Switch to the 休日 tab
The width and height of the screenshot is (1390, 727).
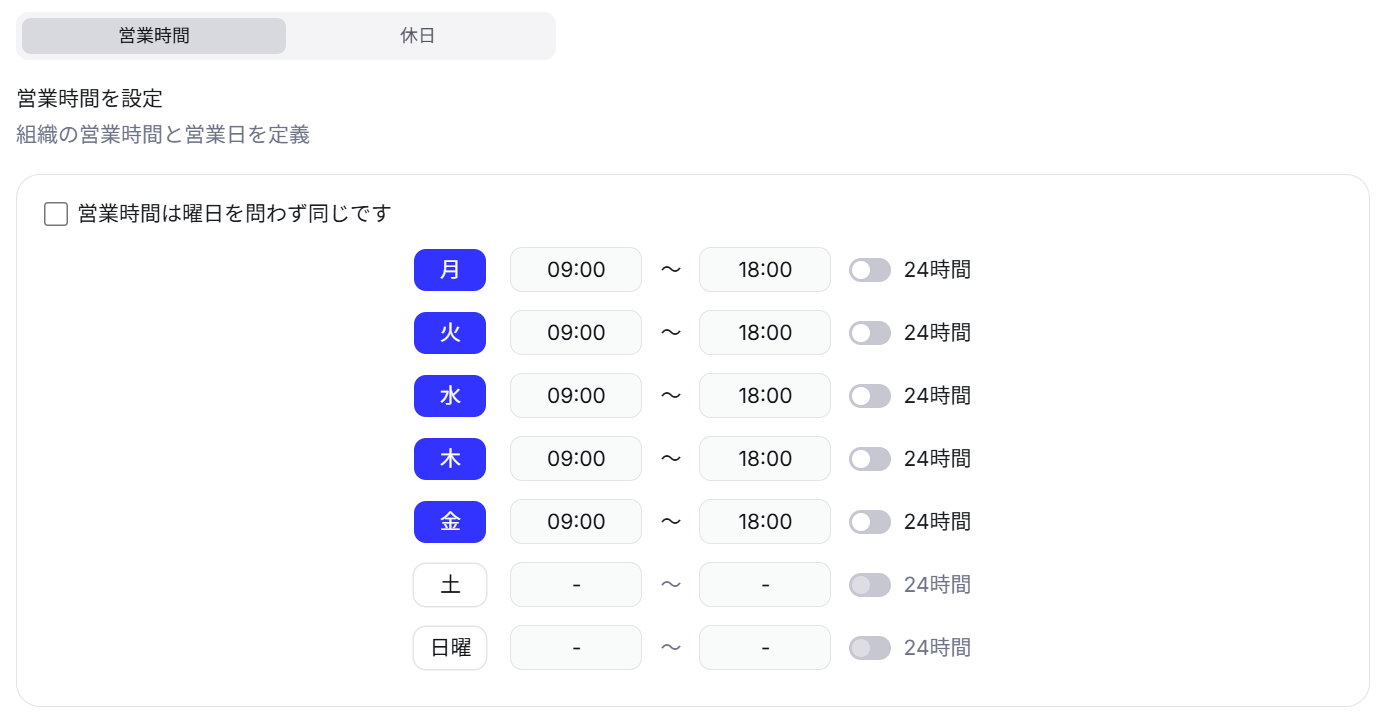click(x=418, y=35)
